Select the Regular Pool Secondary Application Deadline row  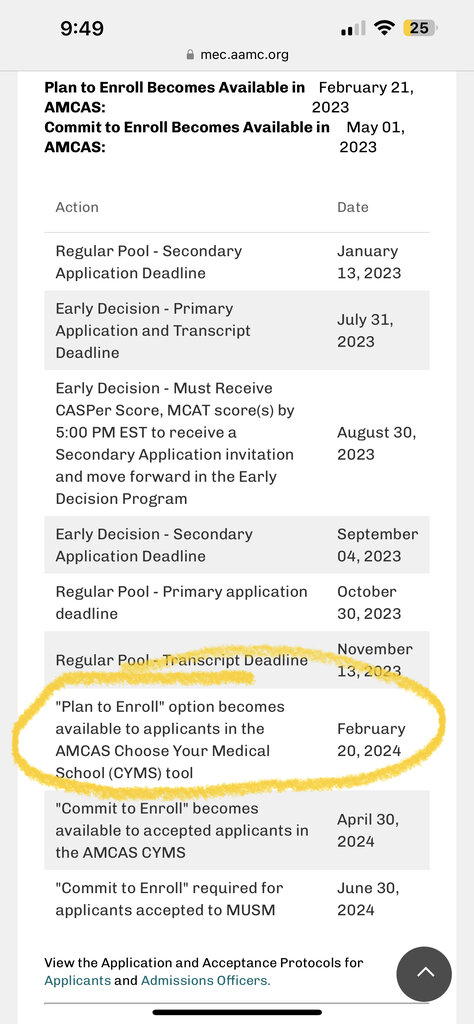click(237, 262)
